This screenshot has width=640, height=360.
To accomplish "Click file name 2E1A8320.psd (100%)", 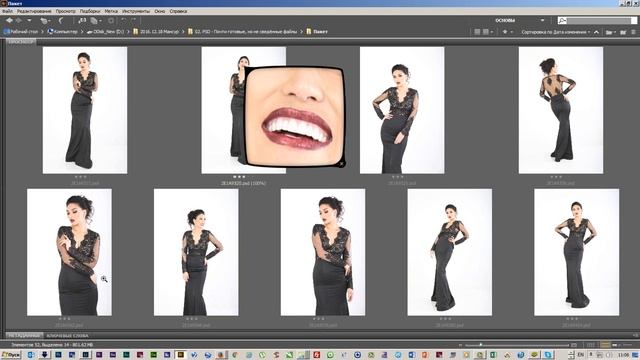I will click(243, 183).
